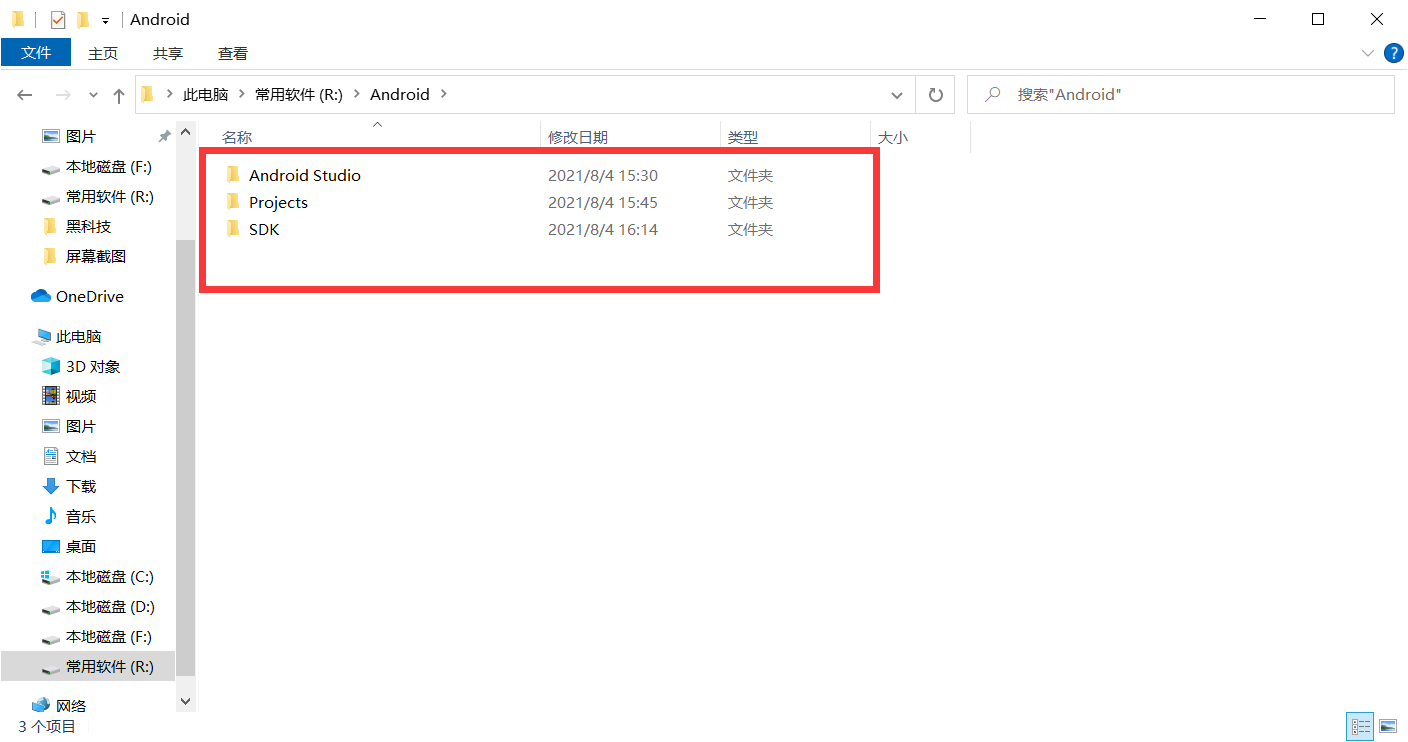The width and height of the screenshot is (1408, 742).
Task: Switch to the 主页 ribbon tab
Action: 103,53
